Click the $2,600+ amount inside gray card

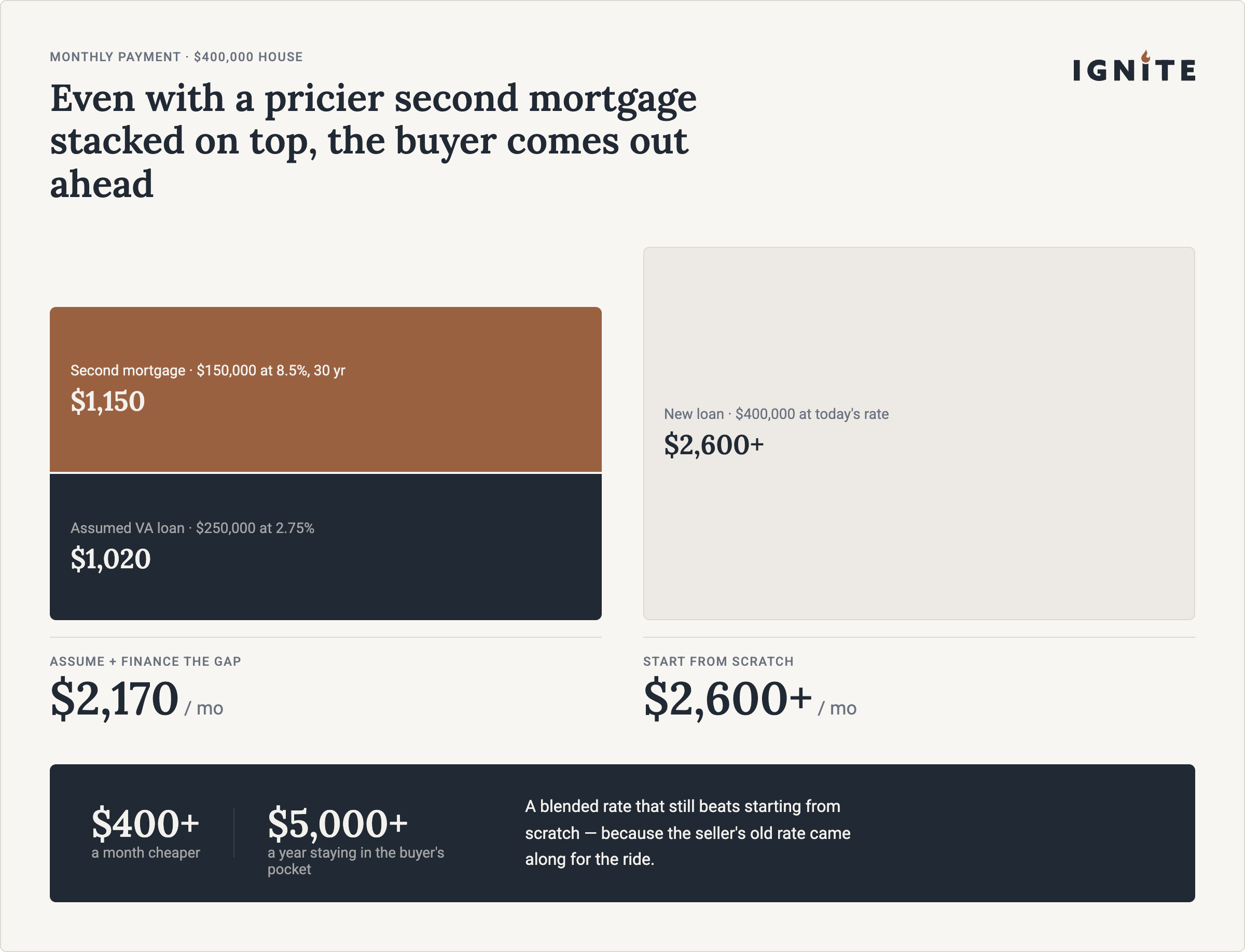pyautogui.click(x=714, y=445)
